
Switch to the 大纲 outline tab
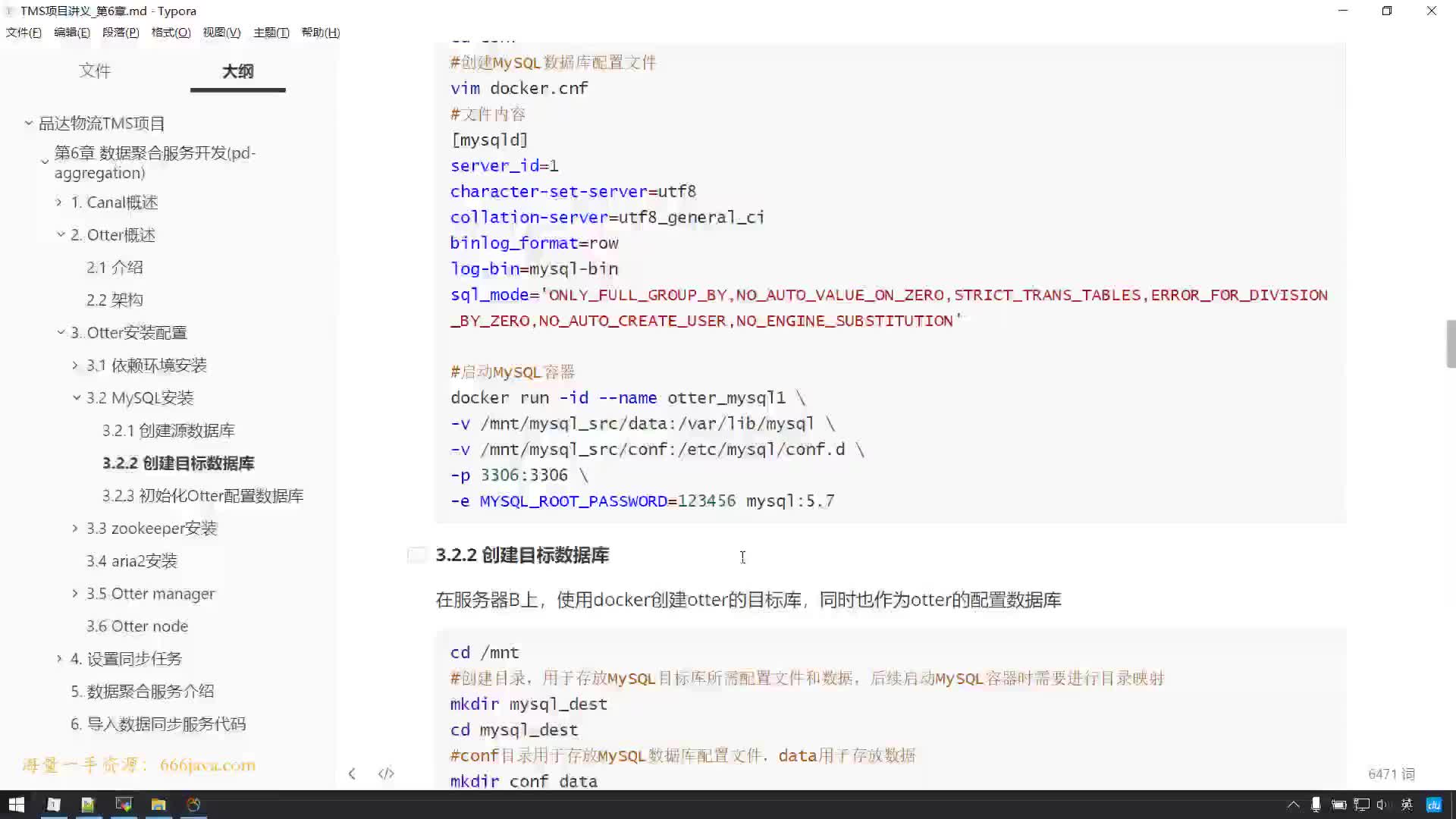coord(237,71)
